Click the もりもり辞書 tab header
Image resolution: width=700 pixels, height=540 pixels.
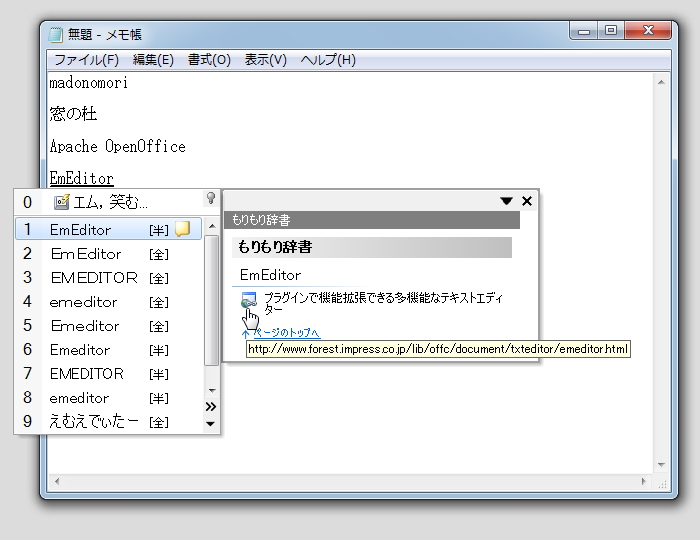click(372, 220)
